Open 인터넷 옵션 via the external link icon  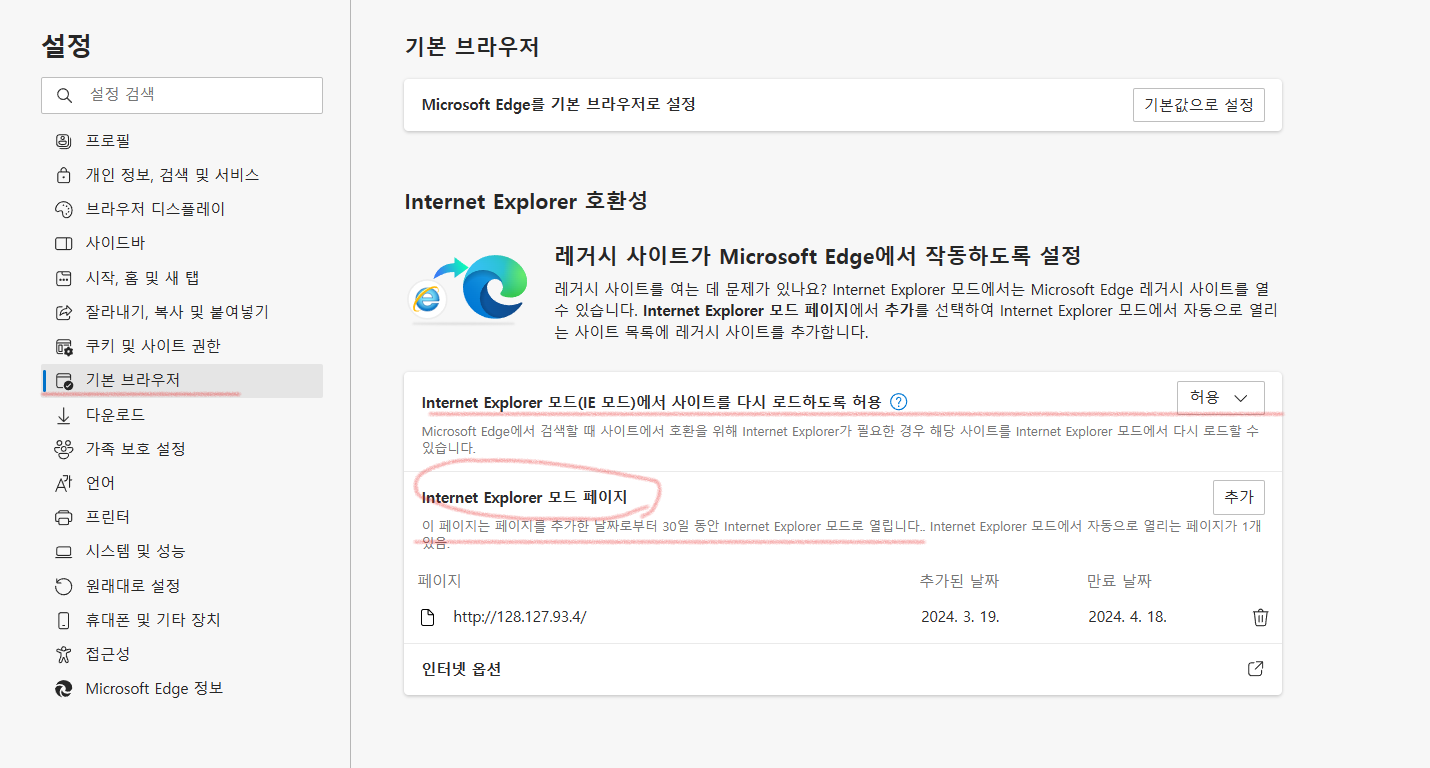pyautogui.click(x=1256, y=669)
